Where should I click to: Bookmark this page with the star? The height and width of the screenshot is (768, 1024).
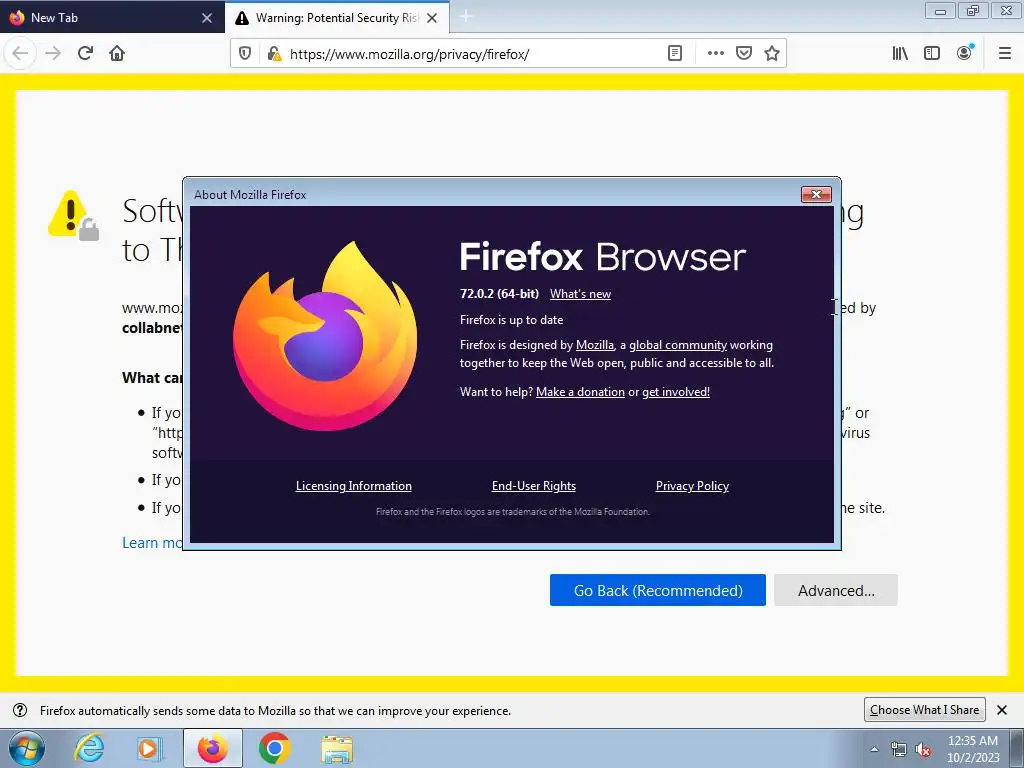(x=772, y=54)
